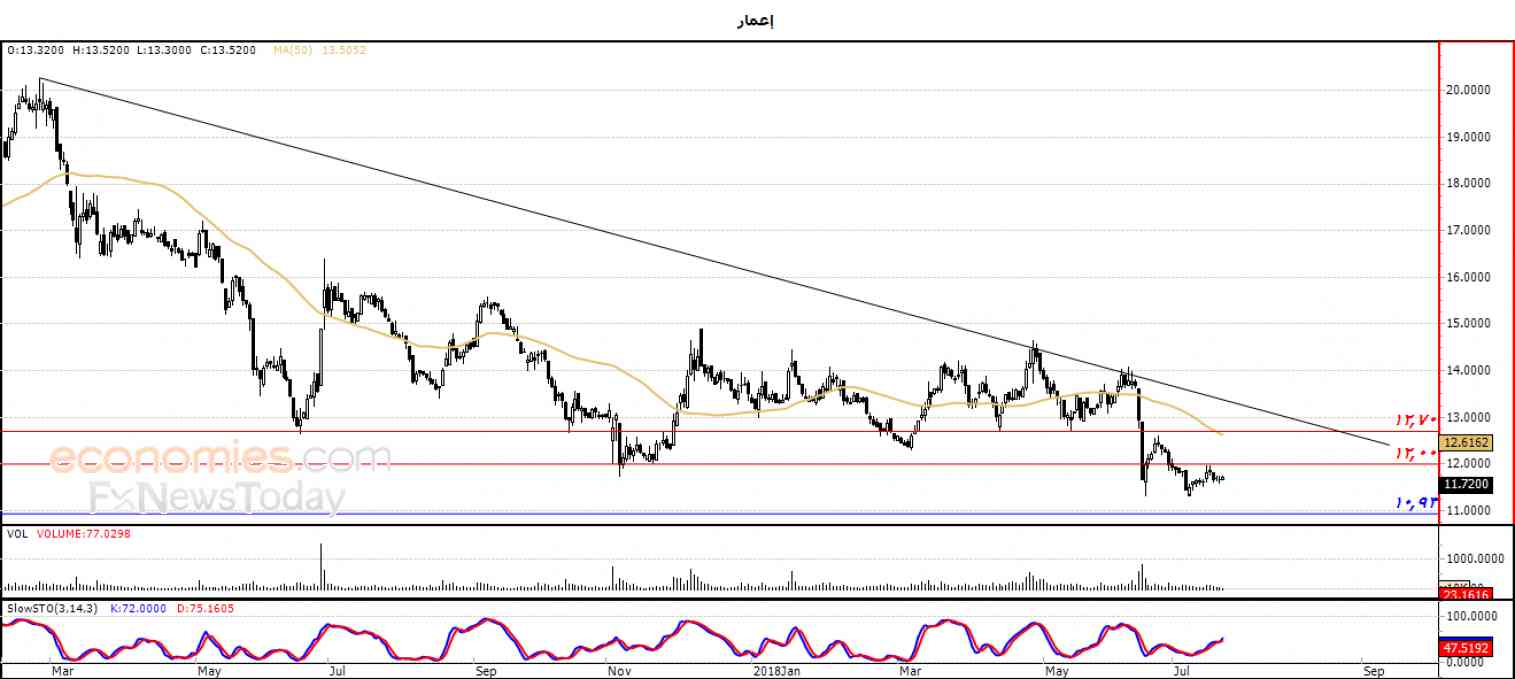The height and width of the screenshot is (679, 1515).
Task: Select the high value H:13.5200
Action: [x=100, y=49]
